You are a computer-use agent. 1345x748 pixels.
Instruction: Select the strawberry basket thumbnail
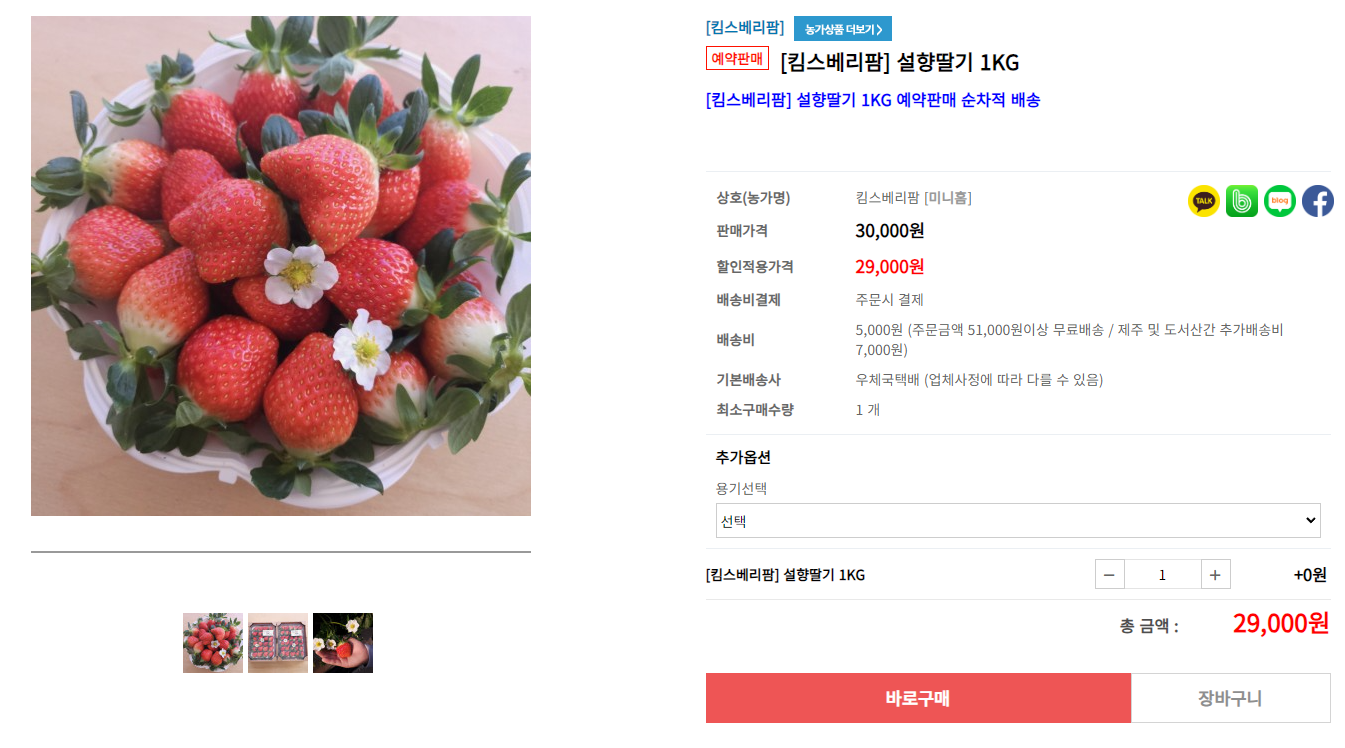213,643
